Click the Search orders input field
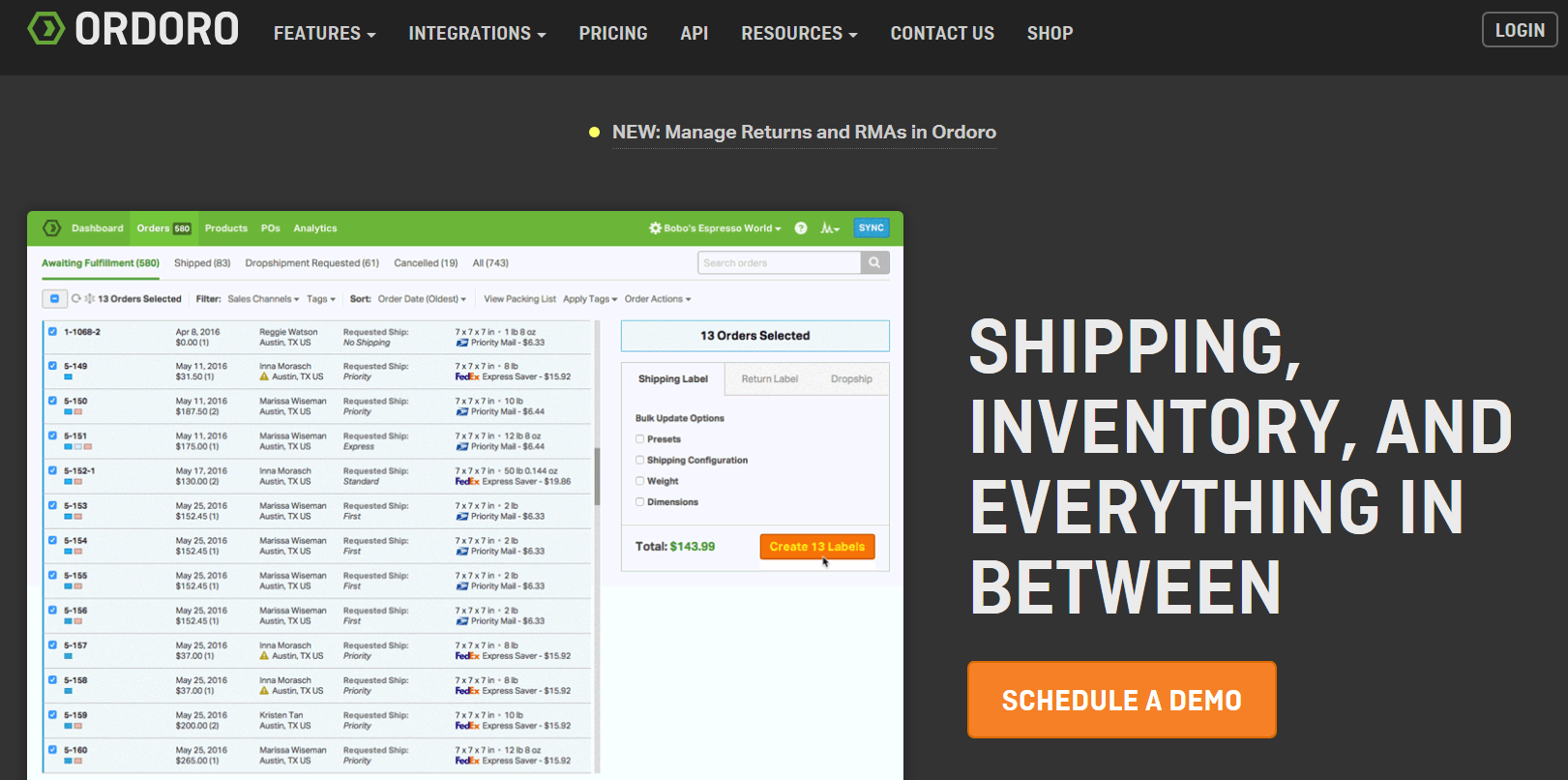This screenshot has width=1568, height=780. coord(779,263)
